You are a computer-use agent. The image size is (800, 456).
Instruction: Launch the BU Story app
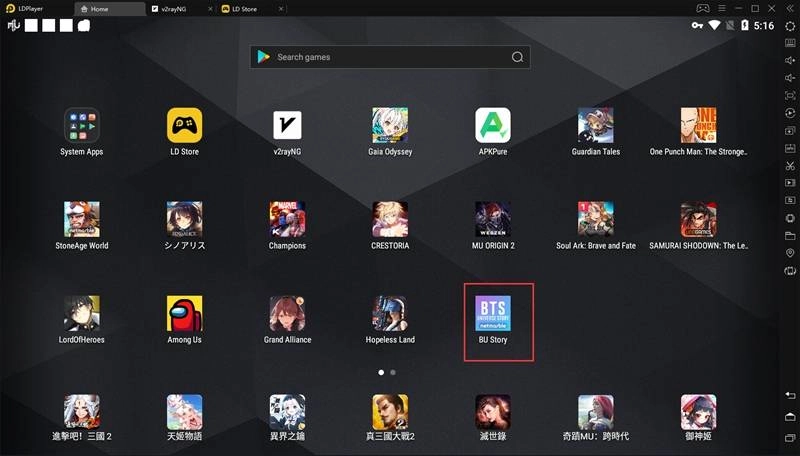click(x=492, y=314)
